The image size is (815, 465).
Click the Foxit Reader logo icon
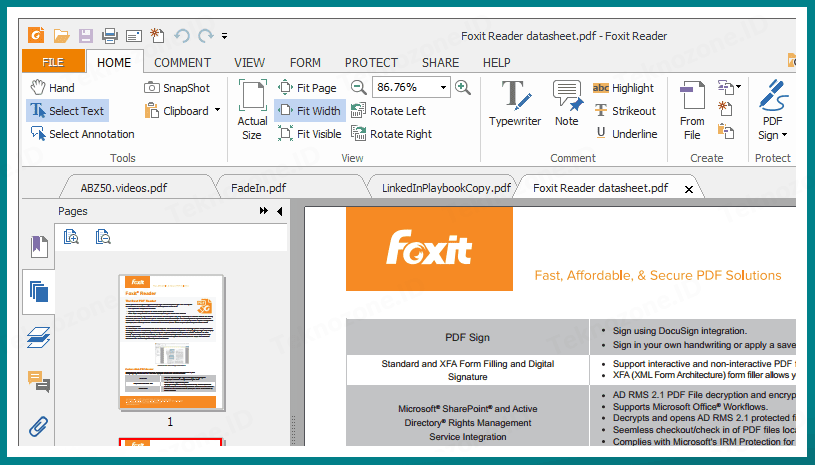(36, 35)
